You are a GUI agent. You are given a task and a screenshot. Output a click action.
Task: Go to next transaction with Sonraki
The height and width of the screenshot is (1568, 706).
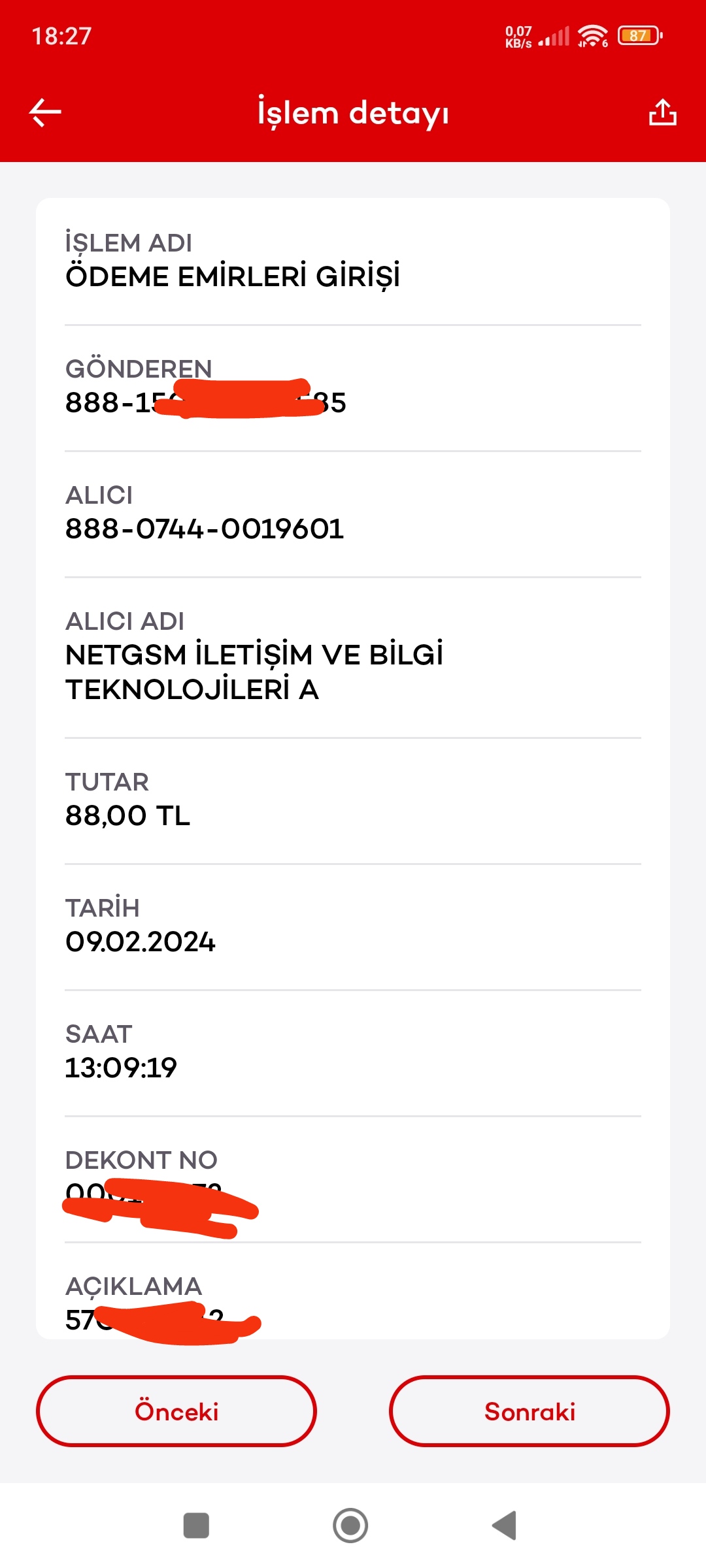click(x=529, y=1411)
